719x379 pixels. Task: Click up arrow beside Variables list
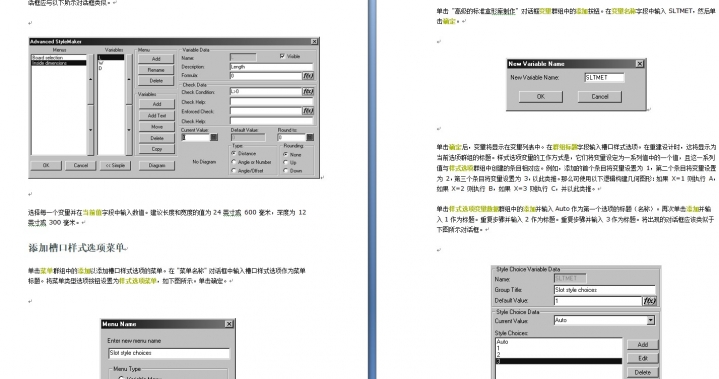(129, 79)
